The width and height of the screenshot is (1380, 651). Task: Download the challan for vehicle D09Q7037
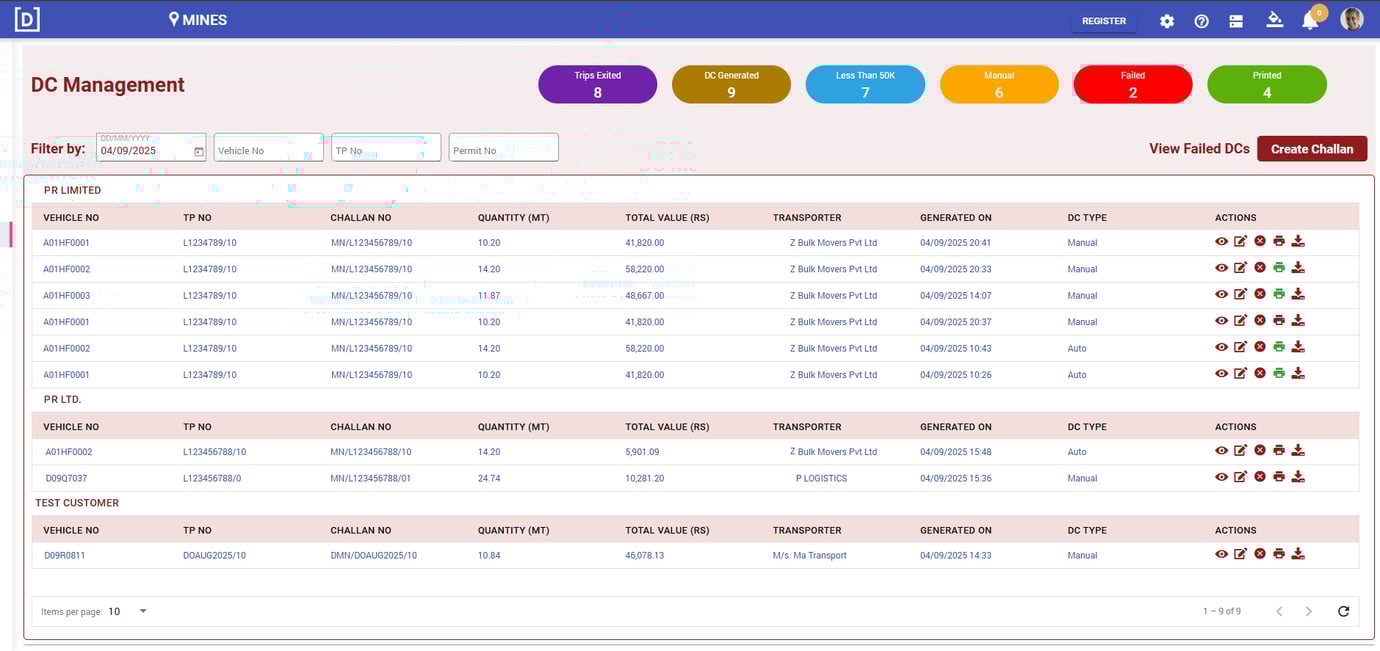tap(1298, 477)
